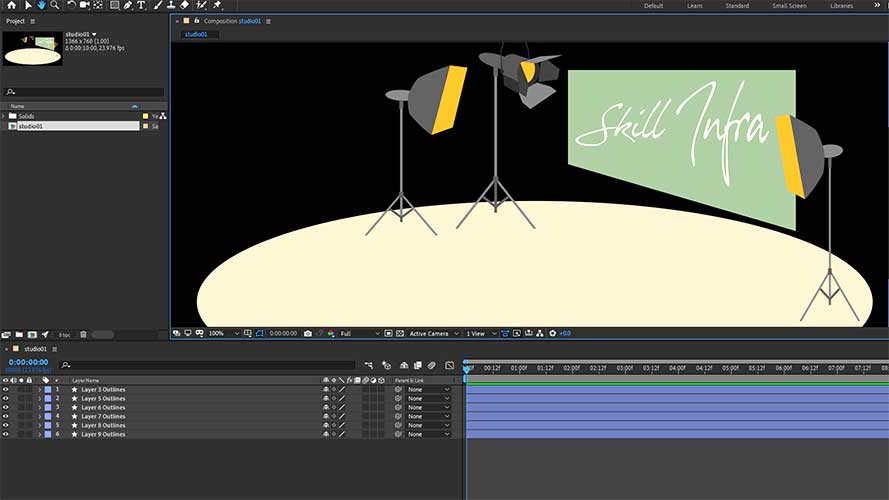This screenshot has width=889, height=500.
Task: Select the Hand tool
Action: (x=41, y=5)
